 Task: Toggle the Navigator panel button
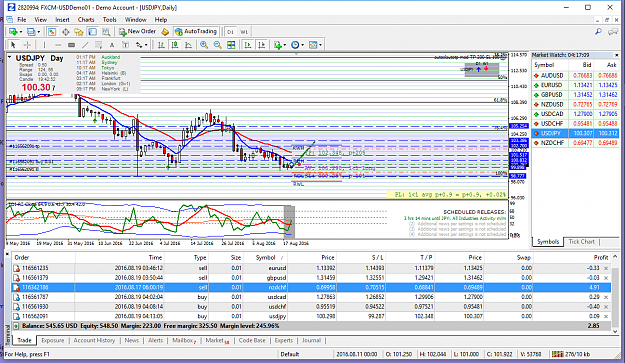pos(79,32)
